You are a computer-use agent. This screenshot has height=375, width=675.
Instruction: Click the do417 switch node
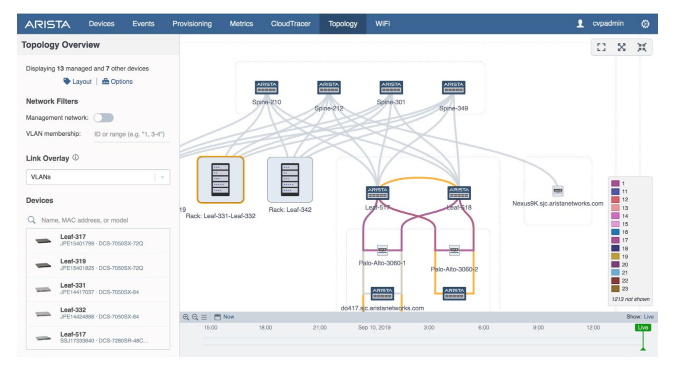(x=382, y=293)
